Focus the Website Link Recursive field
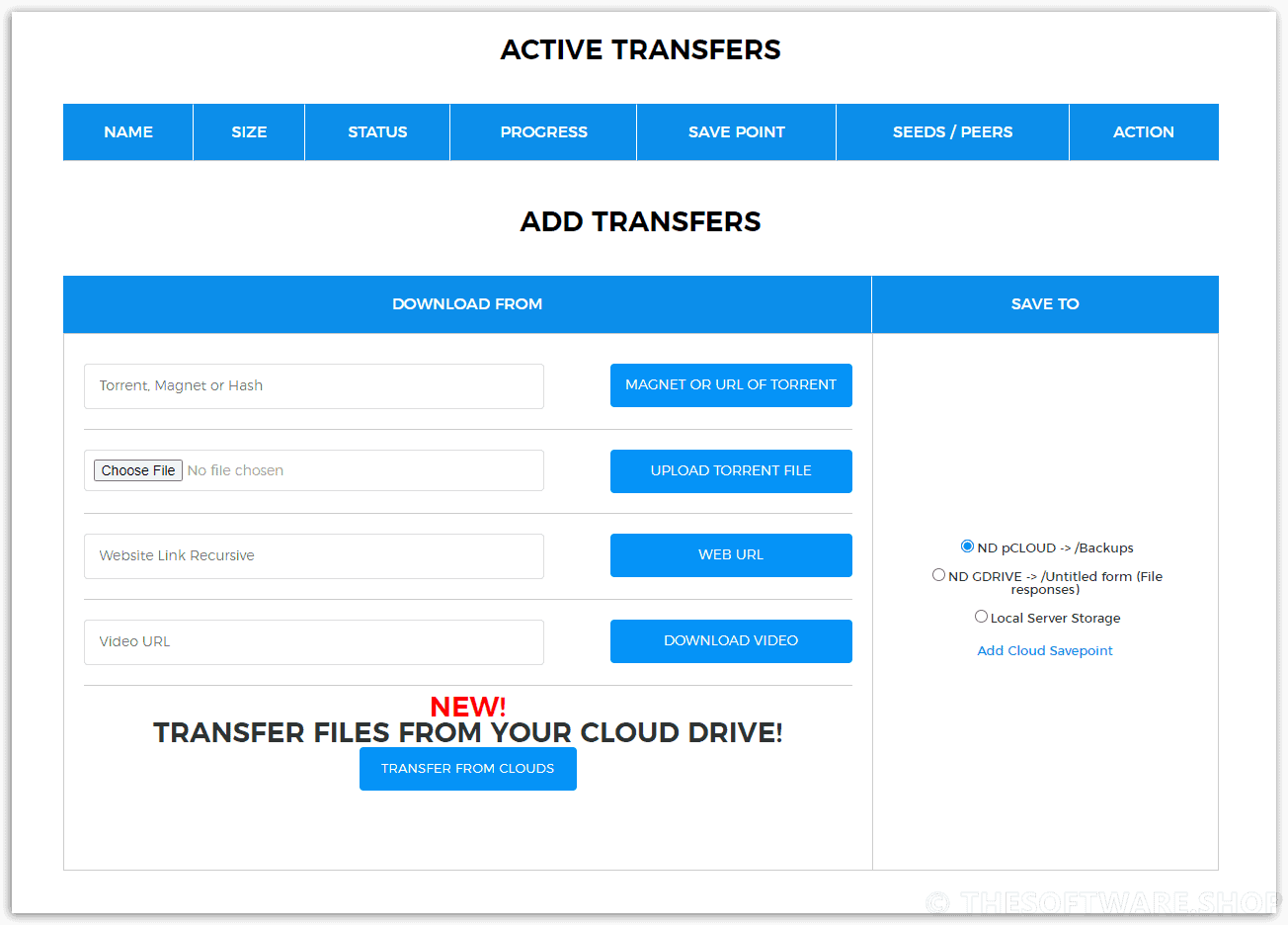This screenshot has height=925, width=1288. pos(314,556)
